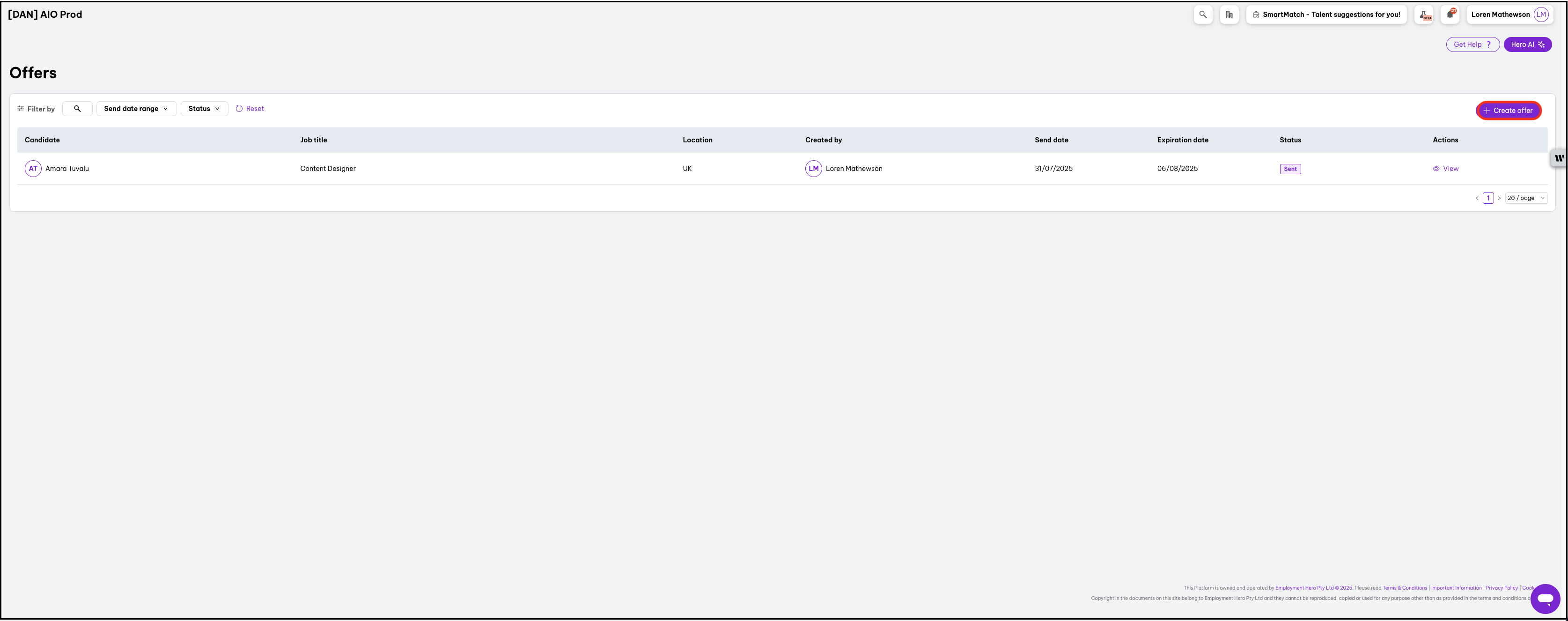
Task: Click the side widget tab on right edge
Action: point(1559,158)
